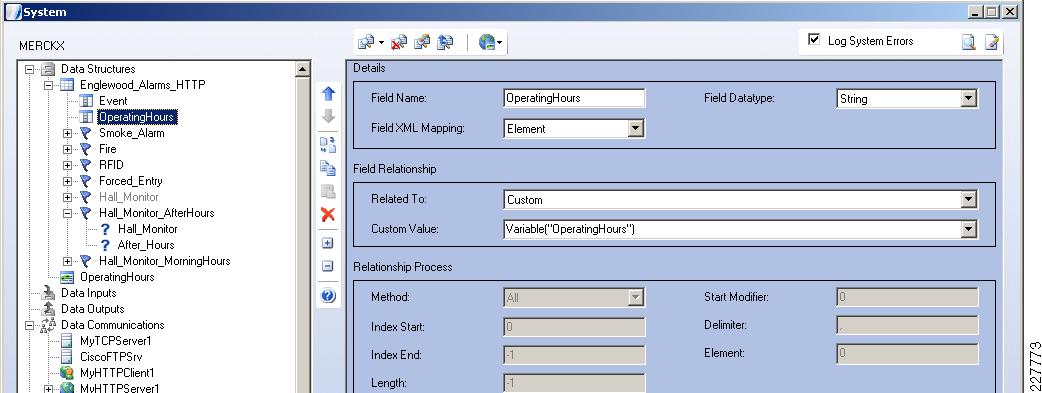Viewport: 1042px width, 393px height.
Task: Click the Collapse All minus icon
Action: pyautogui.click(x=328, y=266)
